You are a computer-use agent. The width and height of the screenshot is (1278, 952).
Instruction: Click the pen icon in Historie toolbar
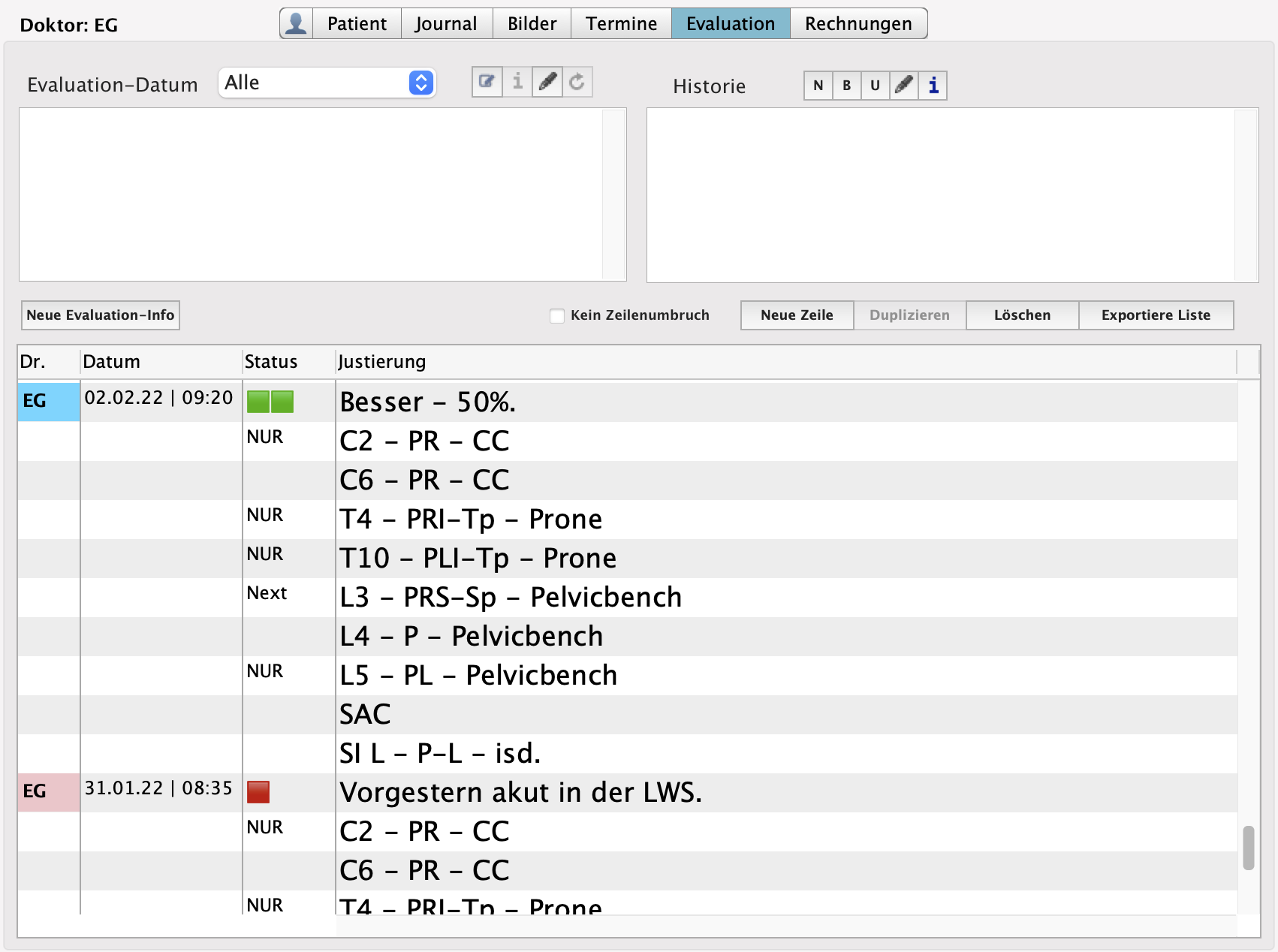(x=904, y=86)
